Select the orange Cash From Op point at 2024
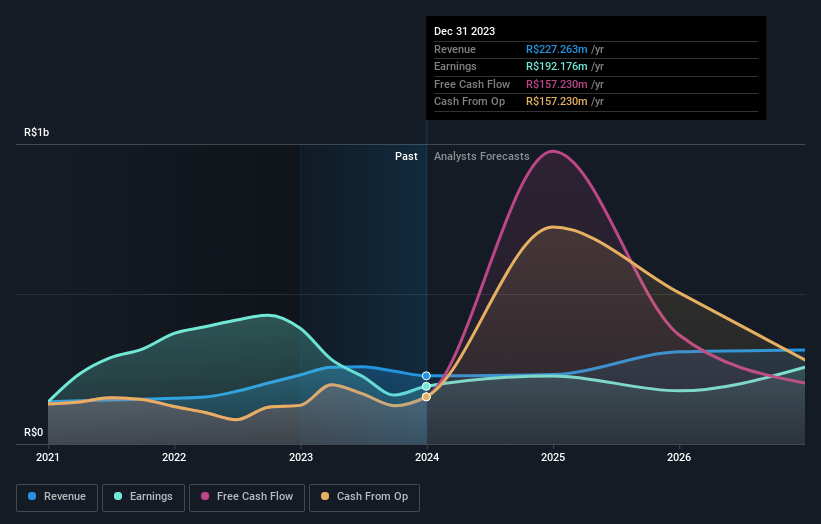Viewport: 821px width, 524px height. tap(426, 397)
